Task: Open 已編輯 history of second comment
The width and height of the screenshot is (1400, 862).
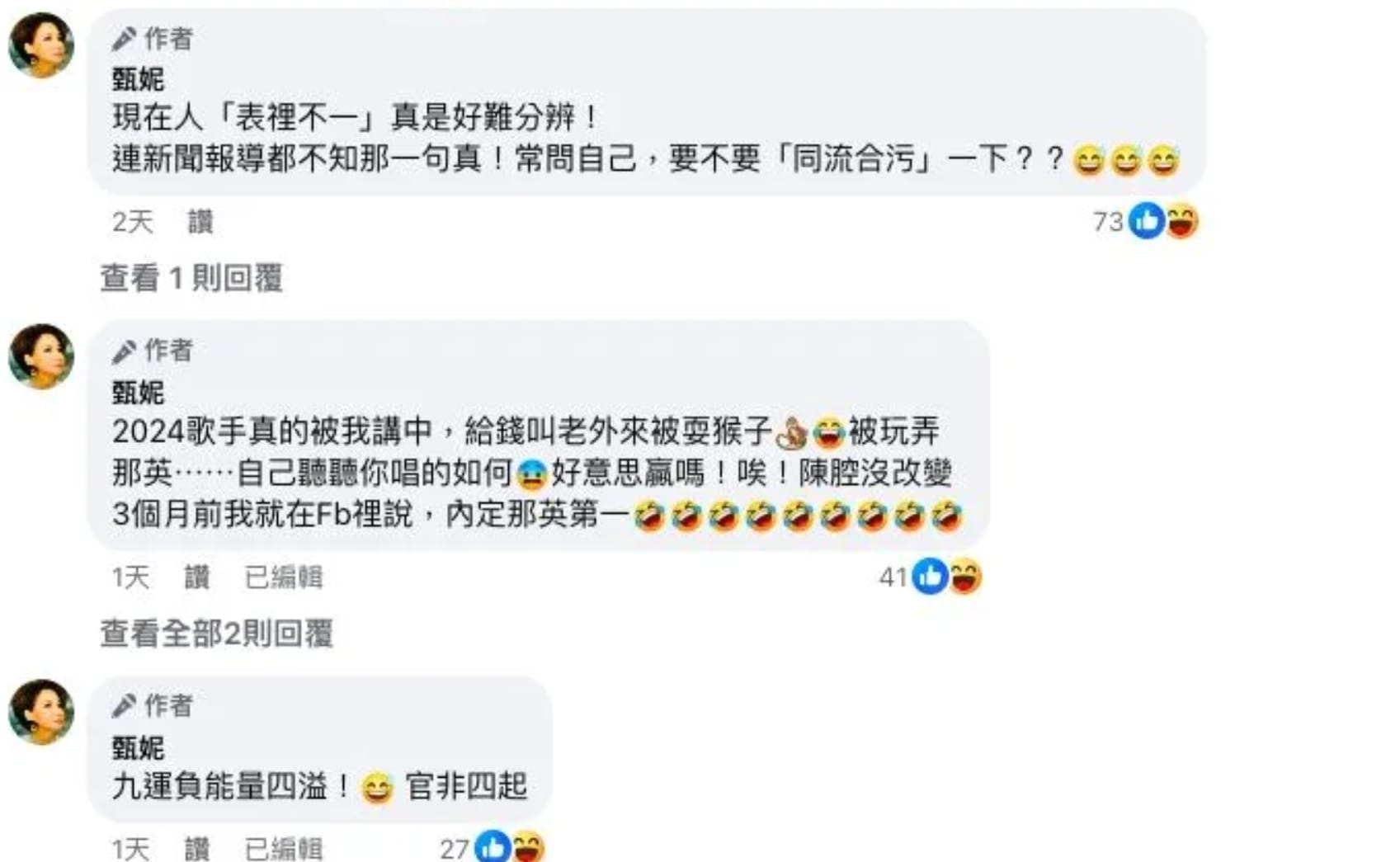Action: pyautogui.click(x=284, y=577)
